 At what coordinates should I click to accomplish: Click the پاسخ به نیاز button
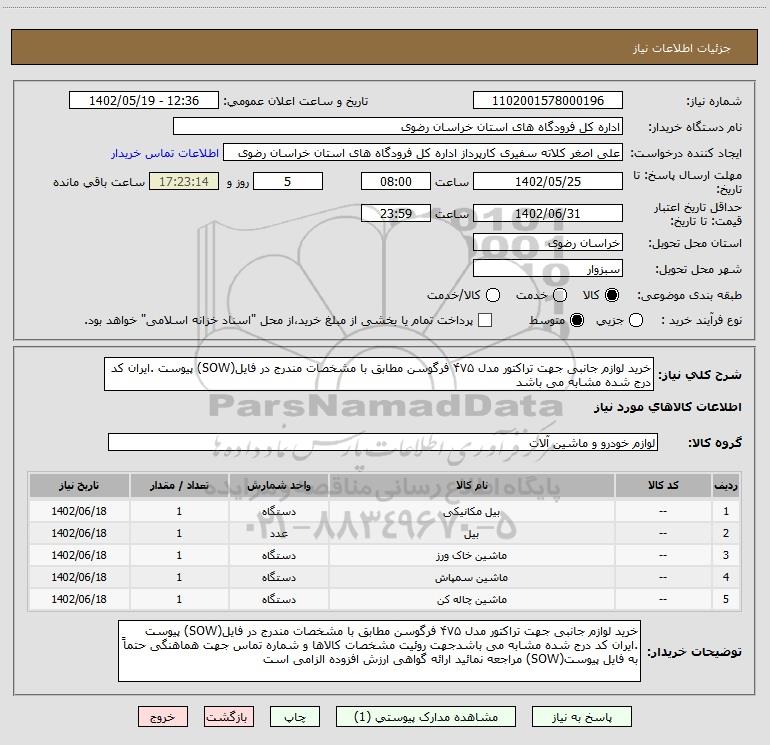(582, 717)
